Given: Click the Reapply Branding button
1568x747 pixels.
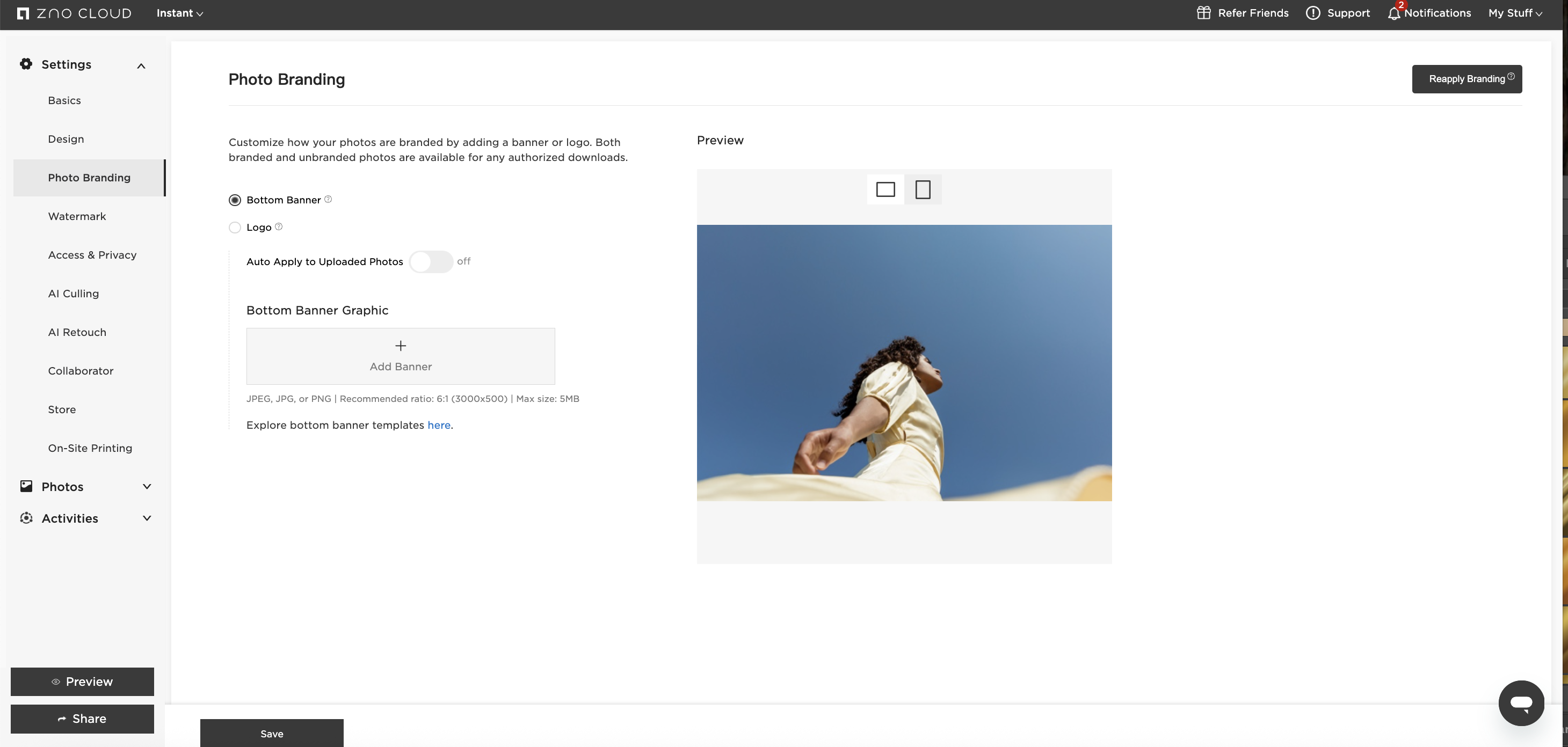Looking at the screenshot, I should pos(1467,79).
